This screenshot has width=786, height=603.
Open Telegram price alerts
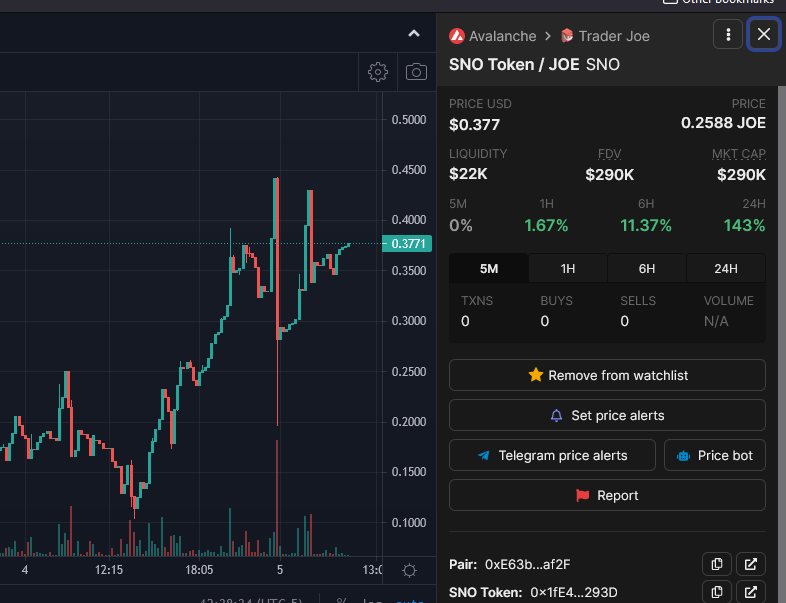click(552, 455)
